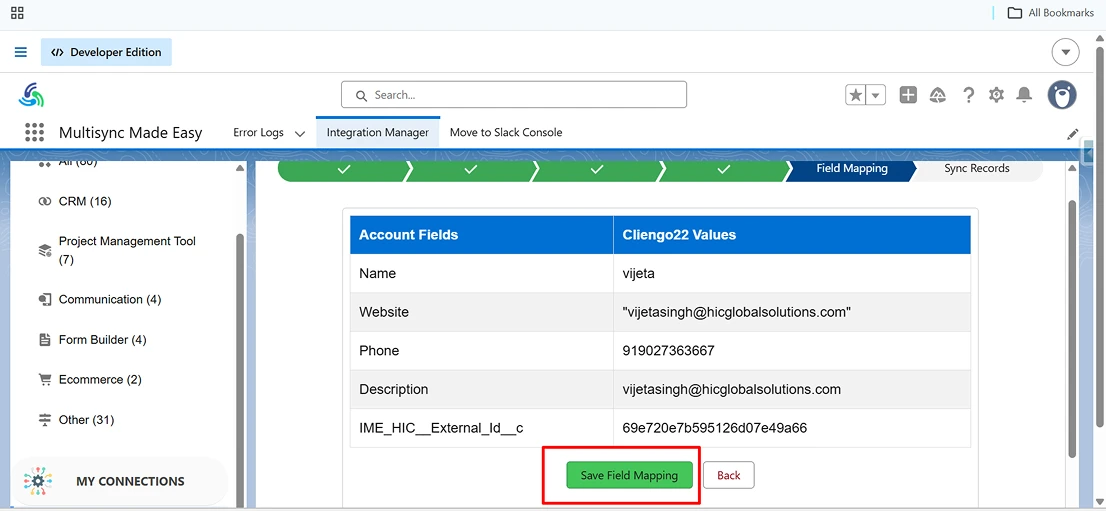Click the Description field cell

(x=482, y=390)
